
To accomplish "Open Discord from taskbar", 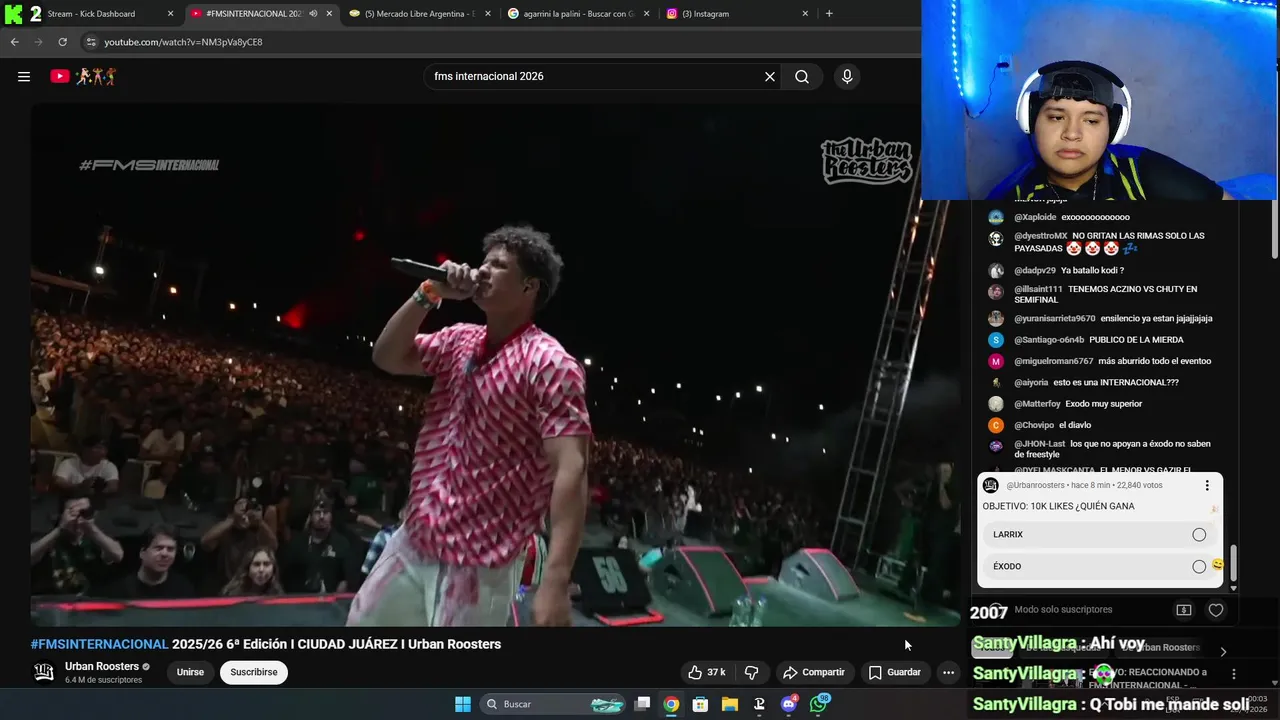I will pyautogui.click(x=789, y=704).
